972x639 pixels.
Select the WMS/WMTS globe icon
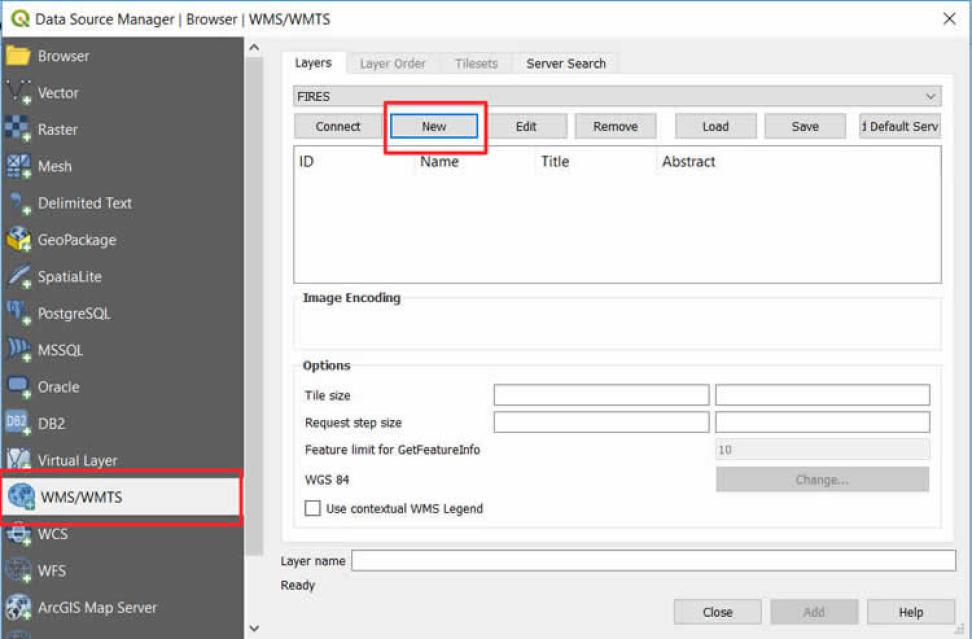pos(21,497)
